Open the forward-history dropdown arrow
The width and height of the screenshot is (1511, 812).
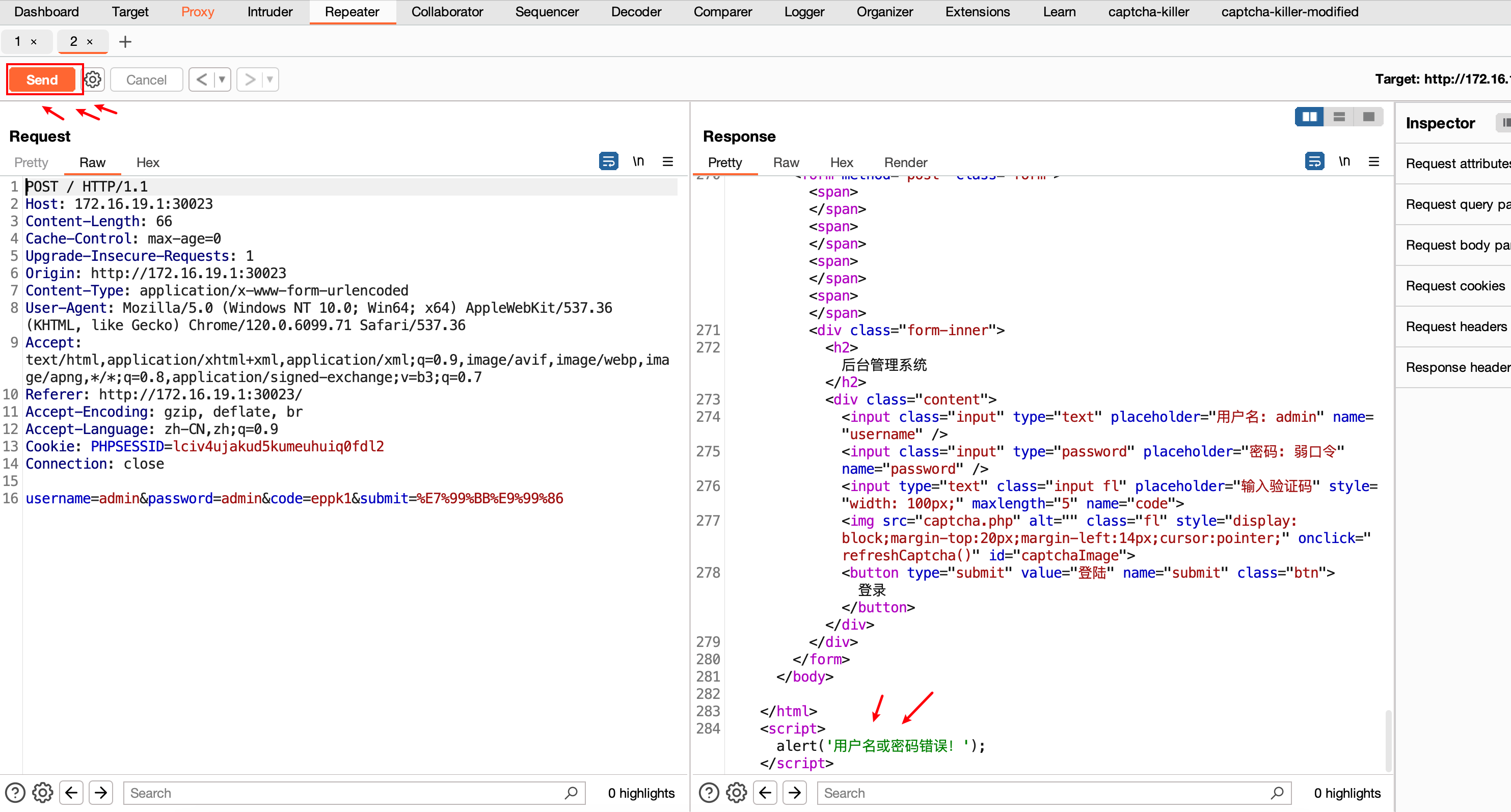(x=270, y=79)
